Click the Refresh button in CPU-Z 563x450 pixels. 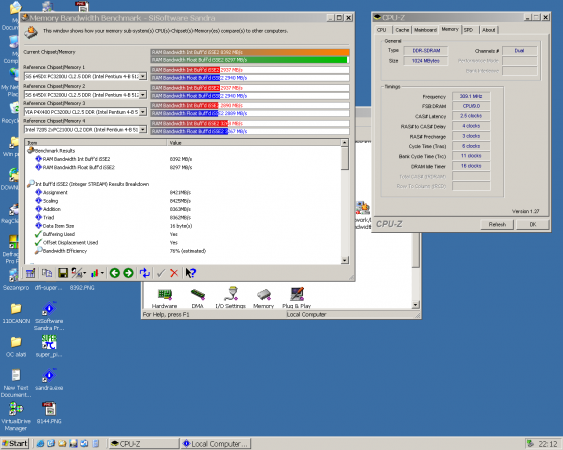(497, 224)
